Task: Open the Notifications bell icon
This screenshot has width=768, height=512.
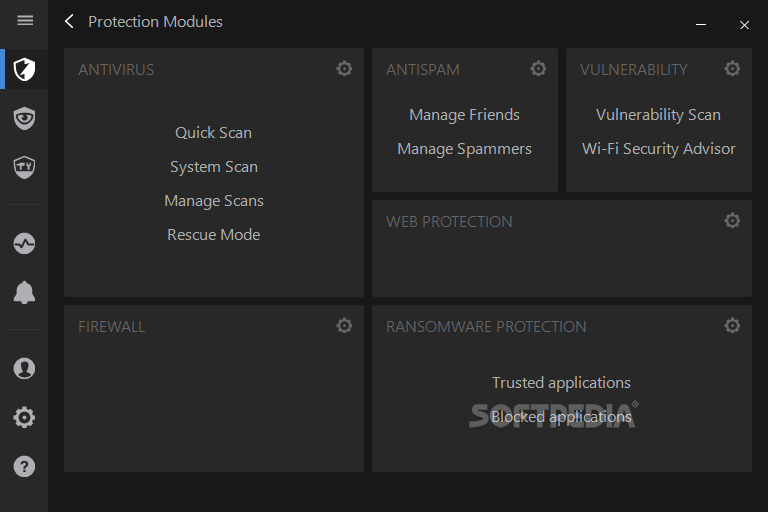Action: pos(24,293)
